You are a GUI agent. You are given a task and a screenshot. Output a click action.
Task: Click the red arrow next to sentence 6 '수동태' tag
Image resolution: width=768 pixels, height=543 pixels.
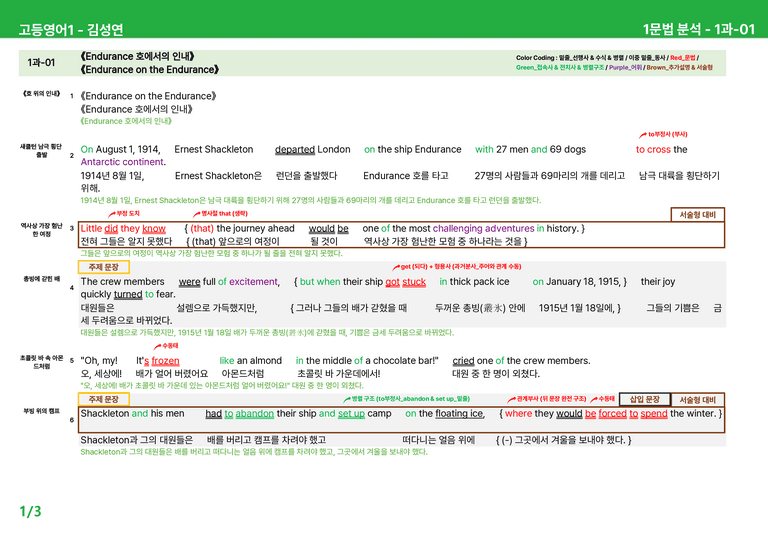(x=594, y=400)
